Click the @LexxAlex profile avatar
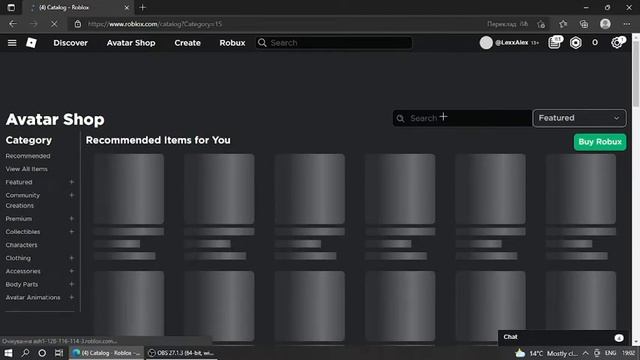This screenshot has width=640, height=360. coord(486,42)
